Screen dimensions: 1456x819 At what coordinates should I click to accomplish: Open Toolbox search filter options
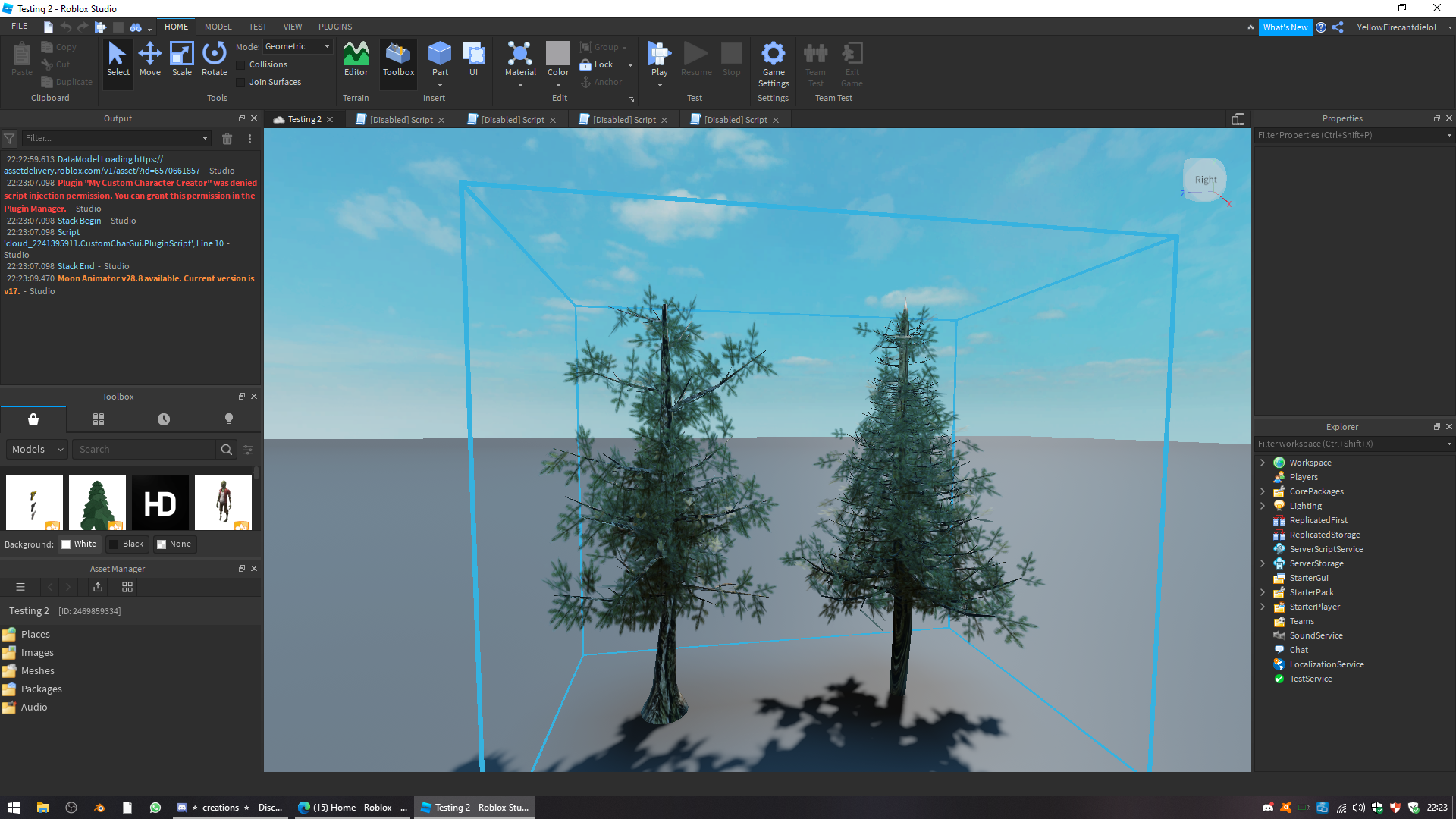[x=248, y=450]
